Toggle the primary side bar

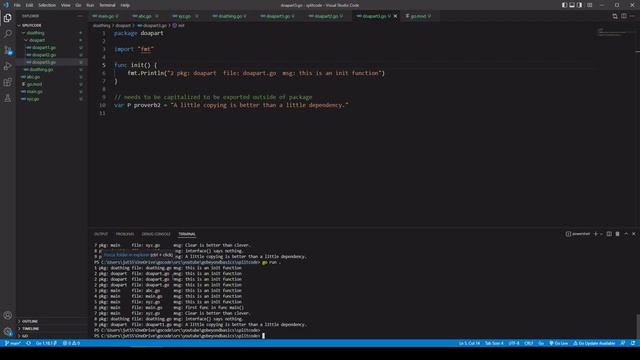tap(564, 5)
